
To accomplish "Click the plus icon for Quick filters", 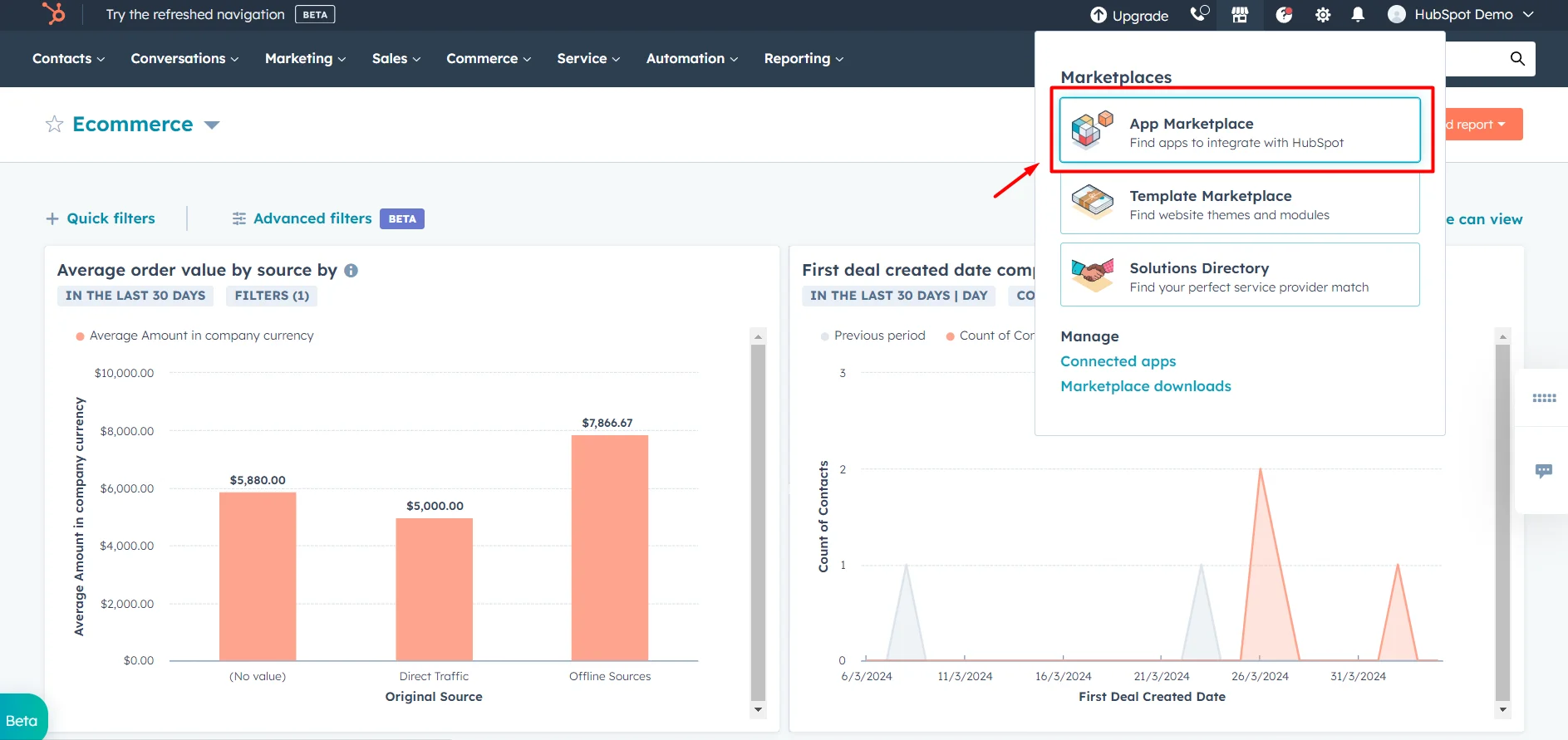I will point(52,218).
